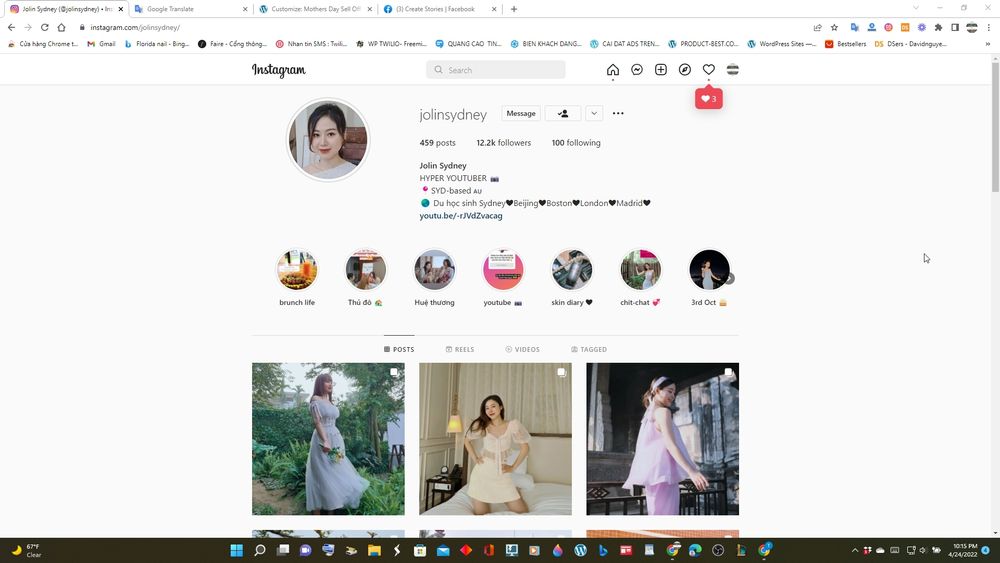Open the brunch life story highlight
The image size is (1000, 563).
[x=297, y=271]
